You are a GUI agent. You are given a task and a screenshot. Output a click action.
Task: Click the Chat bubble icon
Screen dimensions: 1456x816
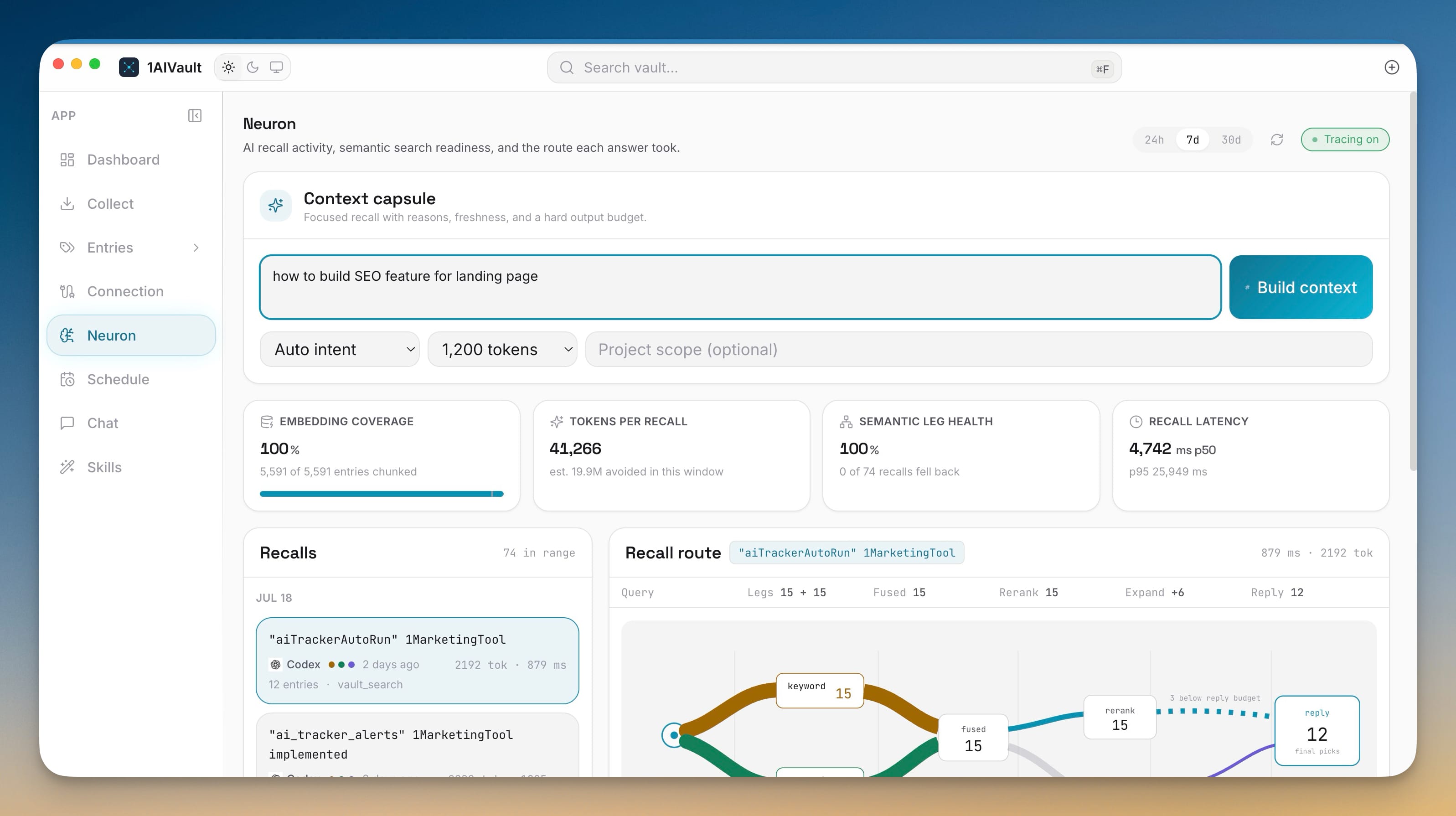[x=67, y=423]
